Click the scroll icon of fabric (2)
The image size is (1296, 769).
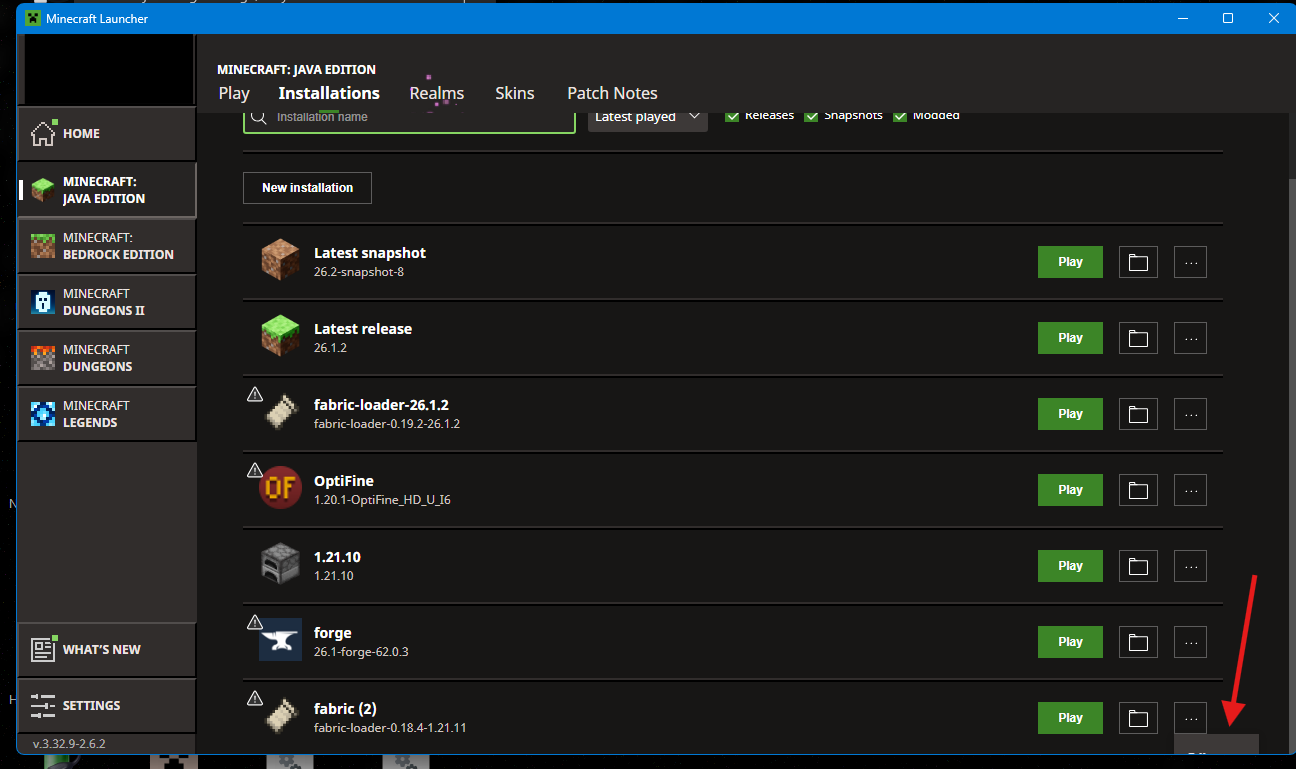280,717
